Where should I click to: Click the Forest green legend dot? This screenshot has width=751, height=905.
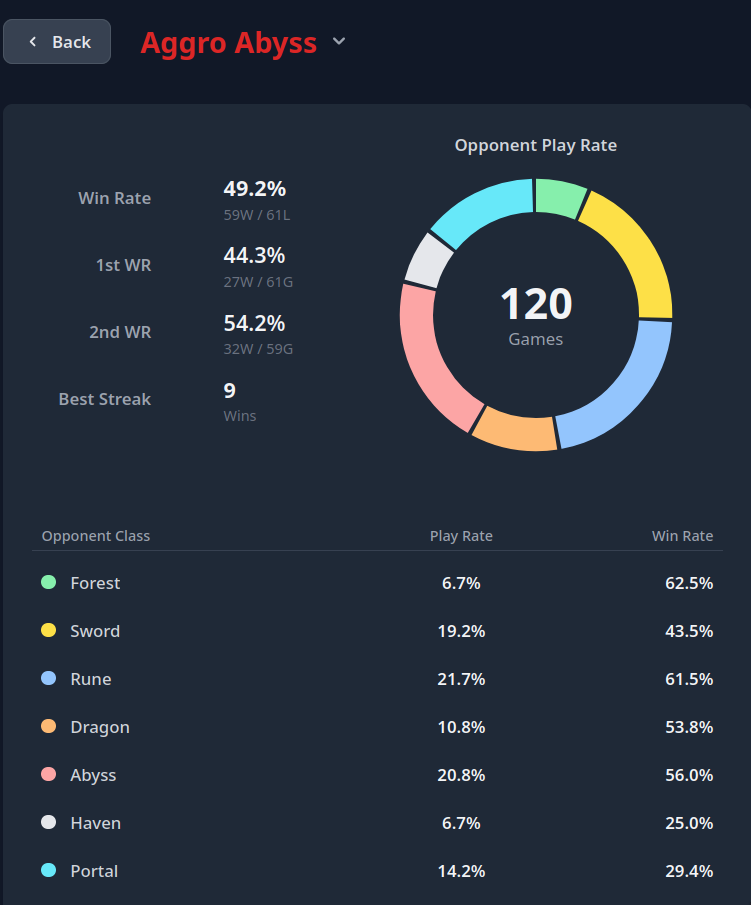48,582
